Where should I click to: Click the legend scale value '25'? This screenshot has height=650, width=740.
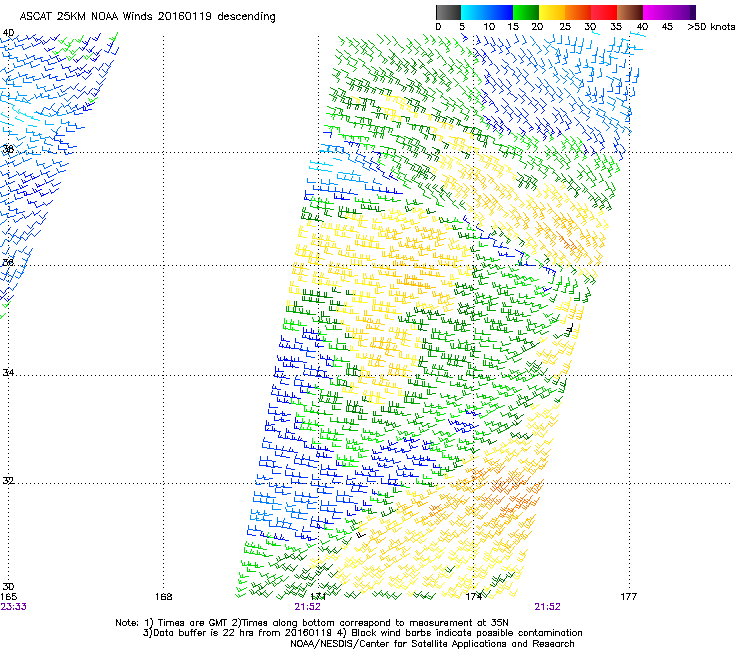pos(565,27)
